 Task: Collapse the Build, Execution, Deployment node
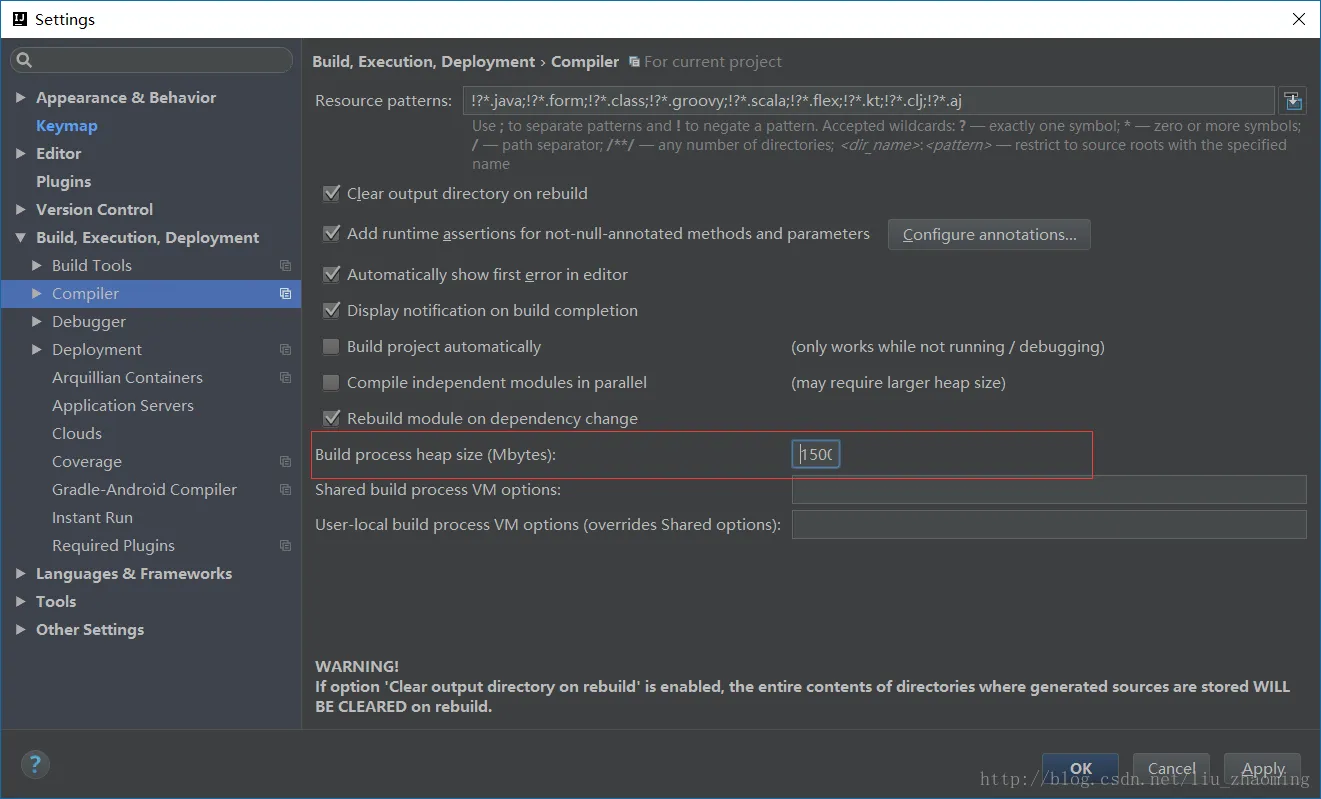(x=21, y=238)
